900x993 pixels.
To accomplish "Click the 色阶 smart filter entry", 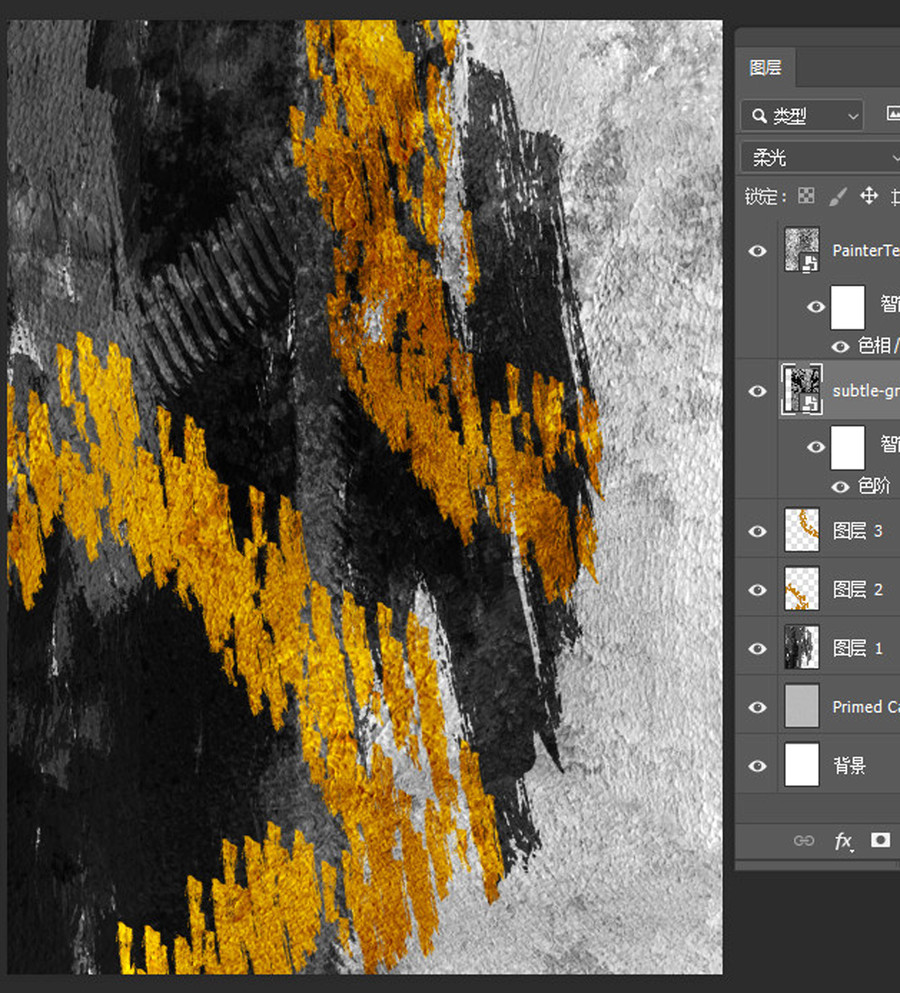I will click(874, 486).
